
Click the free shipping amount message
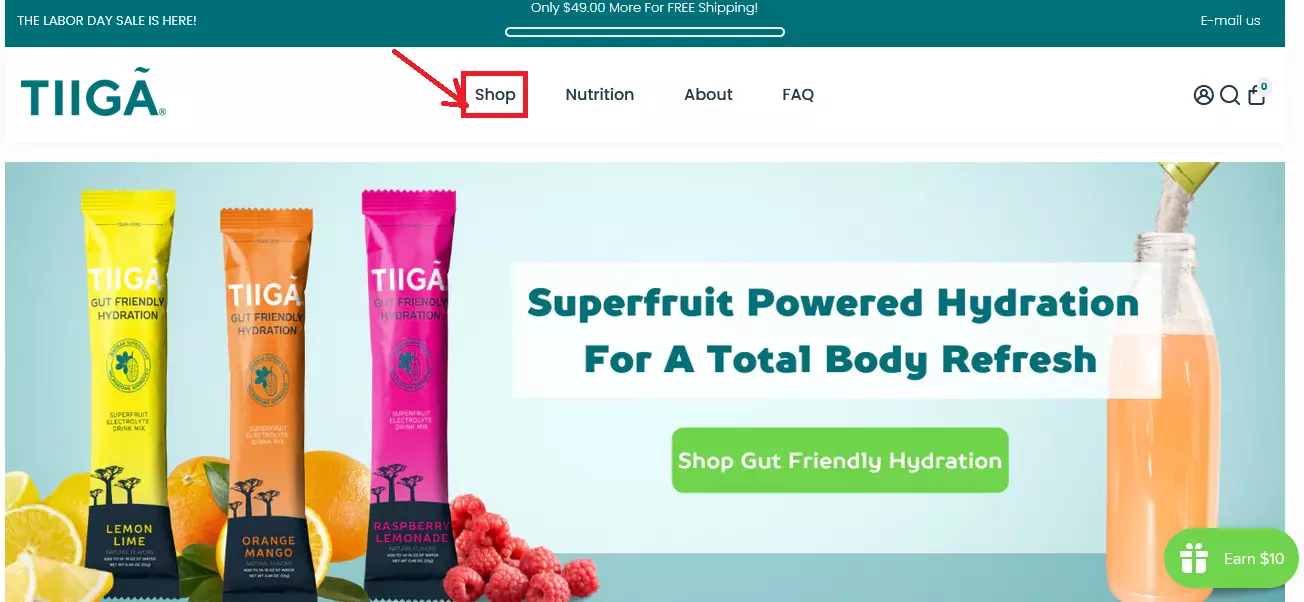(x=644, y=8)
